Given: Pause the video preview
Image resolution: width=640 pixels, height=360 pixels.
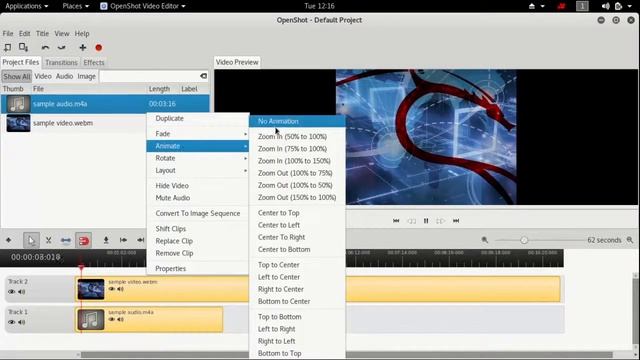Looking at the screenshot, I should (426, 221).
